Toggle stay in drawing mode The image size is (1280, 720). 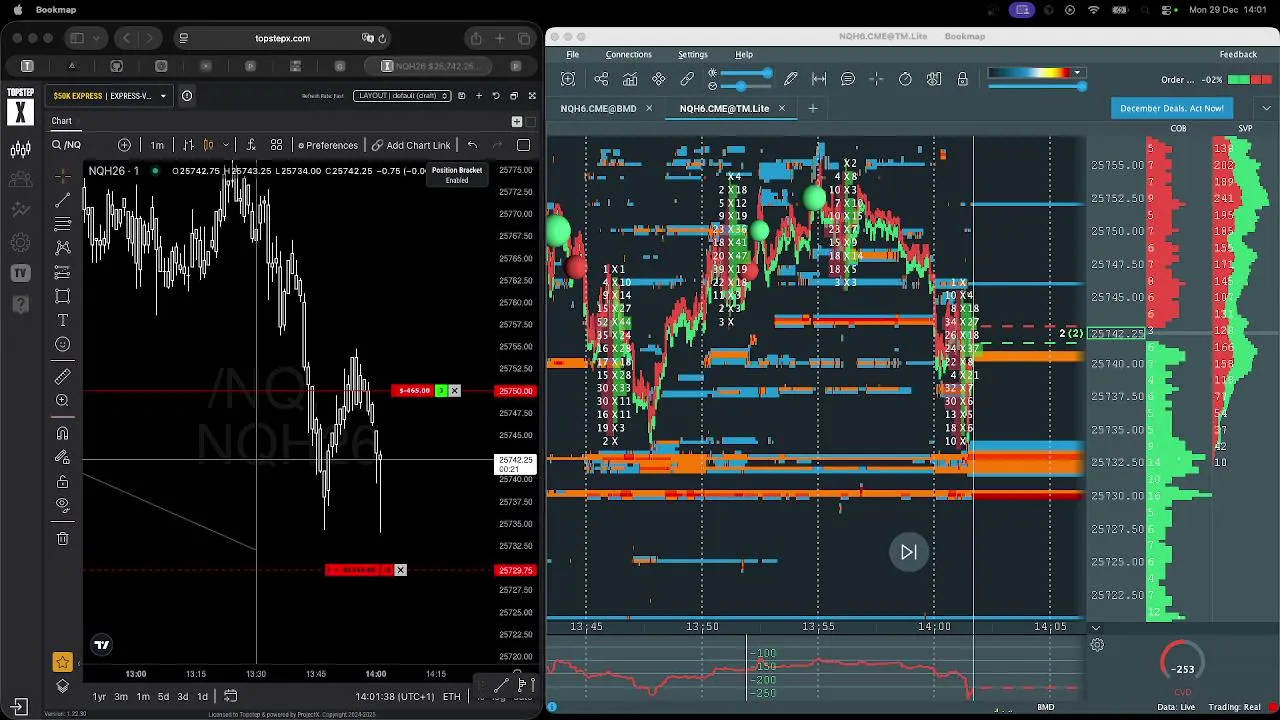(62, 457)
